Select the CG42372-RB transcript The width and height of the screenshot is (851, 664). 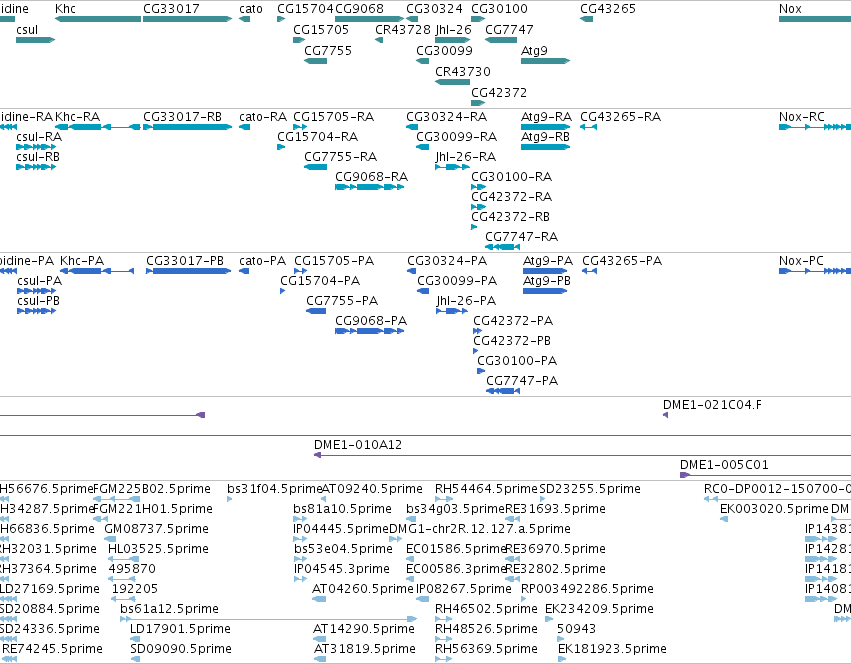point(474,227)
